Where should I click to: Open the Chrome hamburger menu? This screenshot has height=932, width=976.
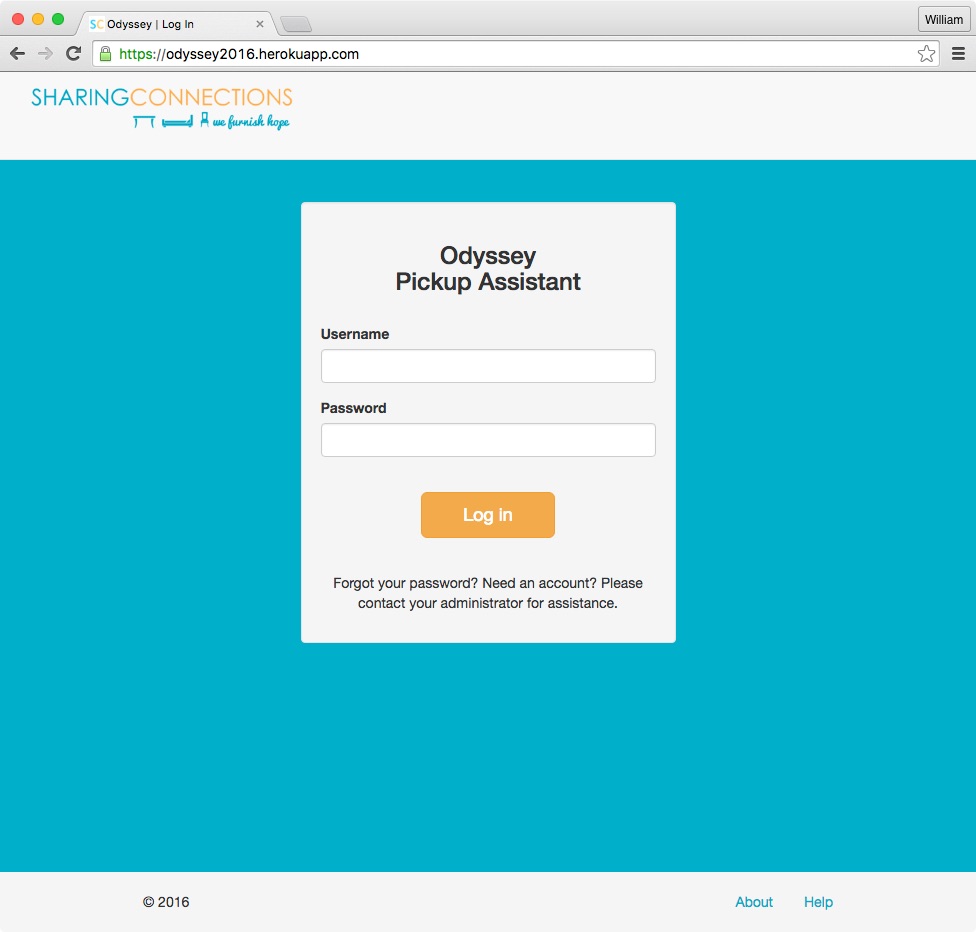[x=959, y=54]
